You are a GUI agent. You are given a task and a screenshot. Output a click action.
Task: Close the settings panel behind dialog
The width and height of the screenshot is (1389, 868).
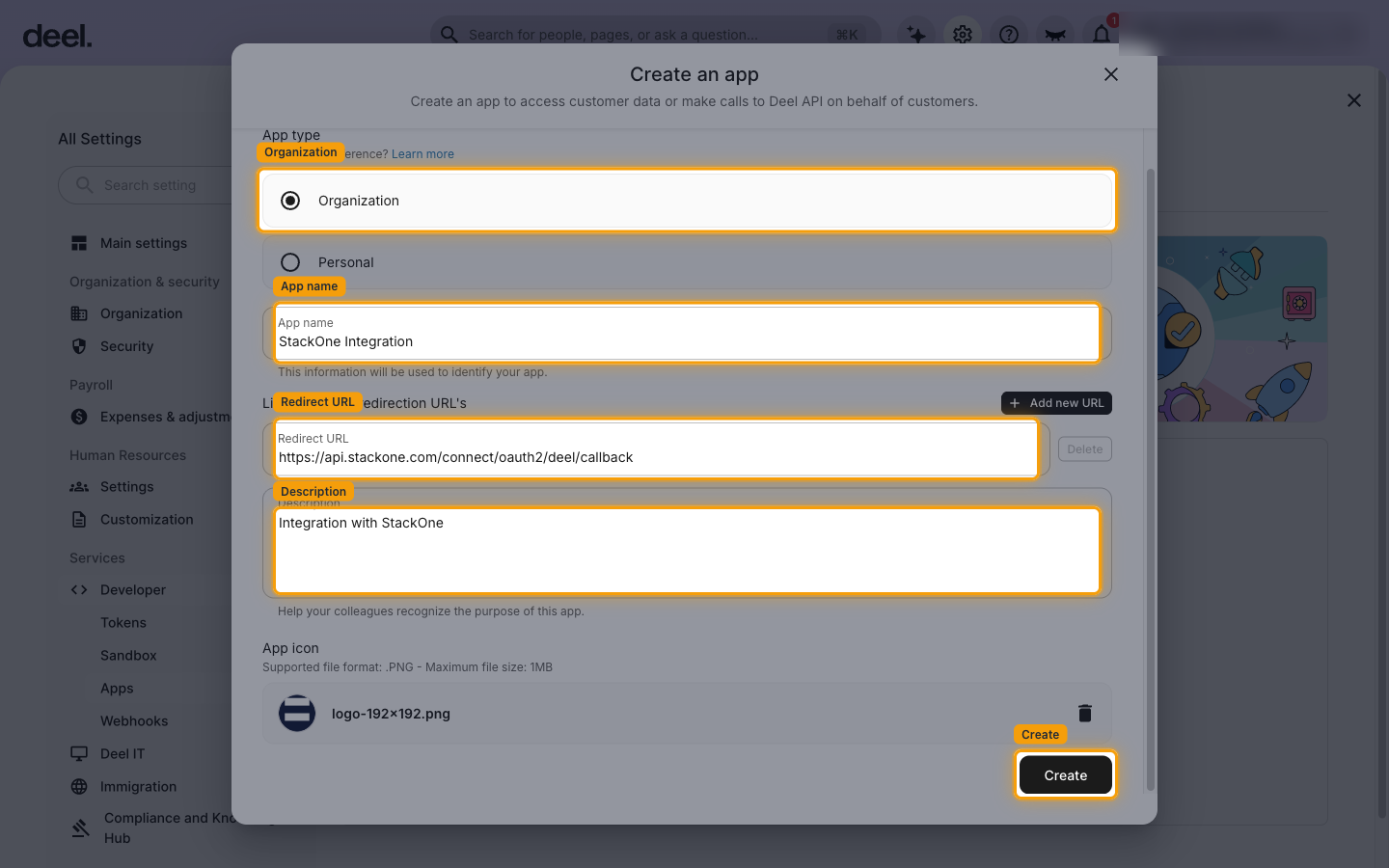pyautogui.click(x=1354, y=100)
